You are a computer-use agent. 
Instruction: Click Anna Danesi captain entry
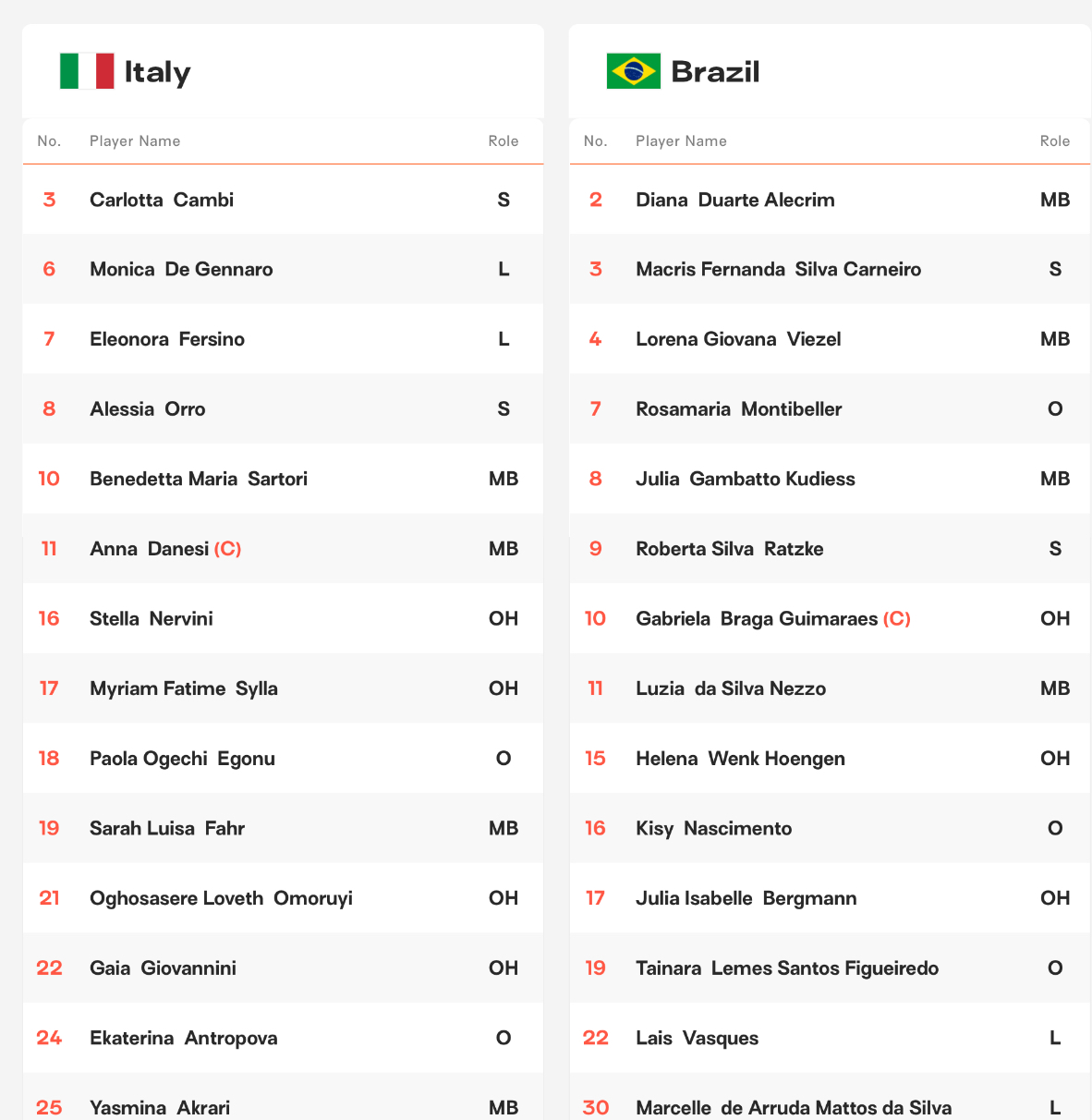pyautogui.click(x=165, y=549)
